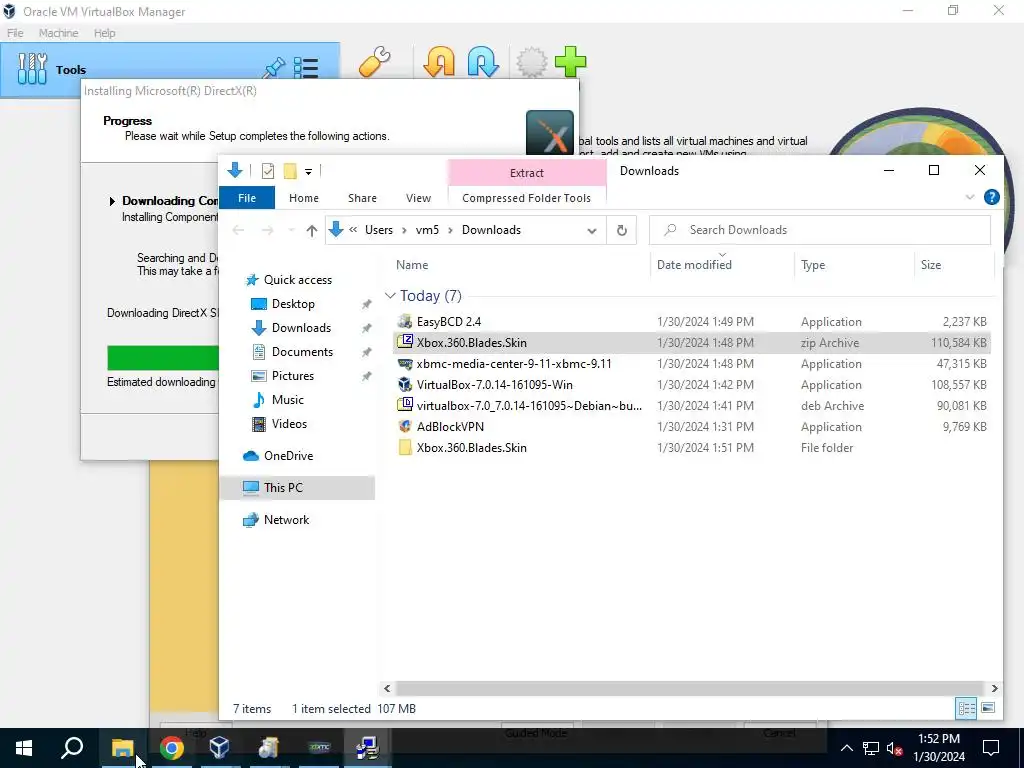
Task: Click VirtualBox Add green plus icon
Action: pyautogui.click(x=571, y=63)
